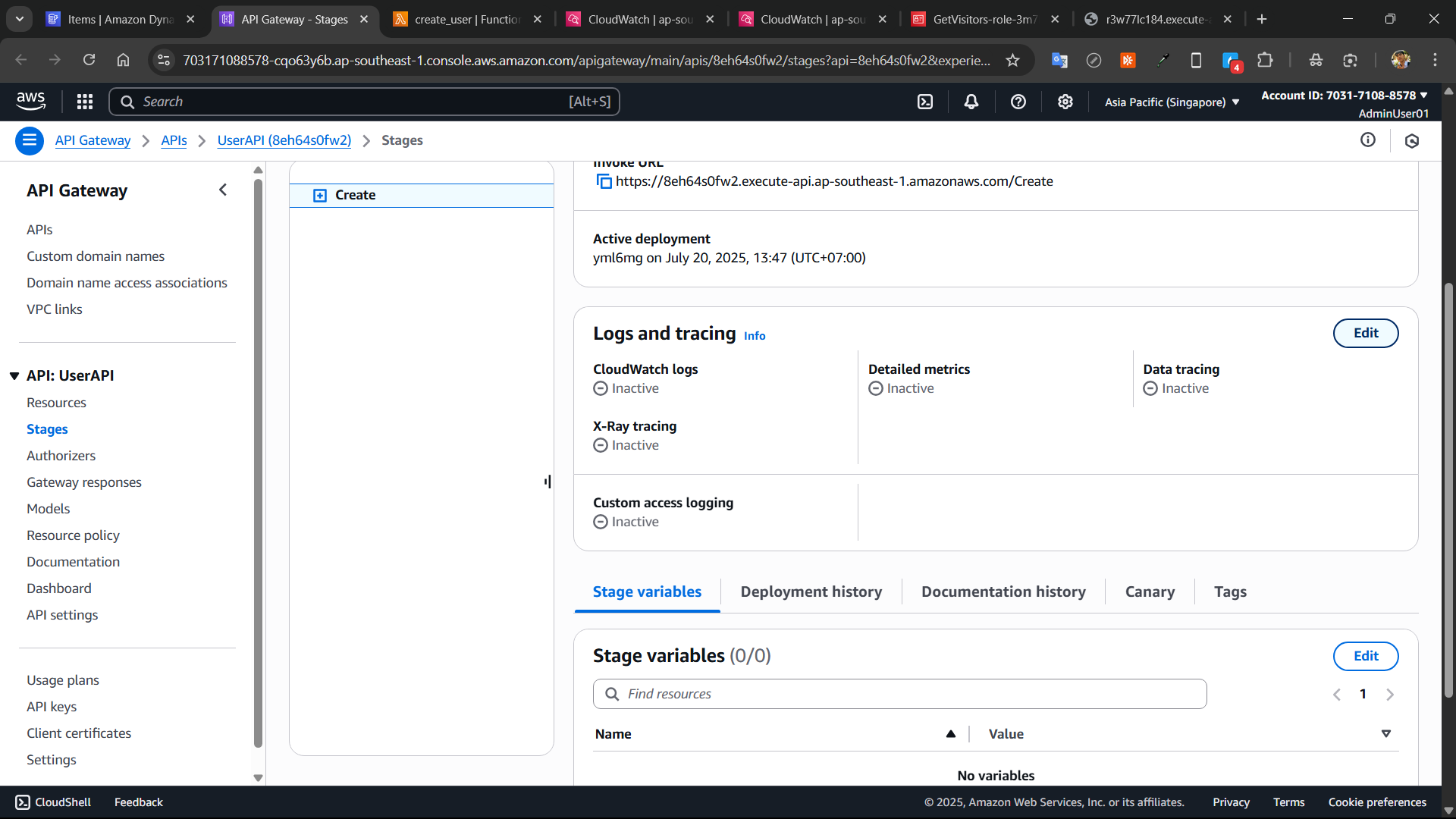
Task: Open the notifications bell
Action: coord(971,102)
